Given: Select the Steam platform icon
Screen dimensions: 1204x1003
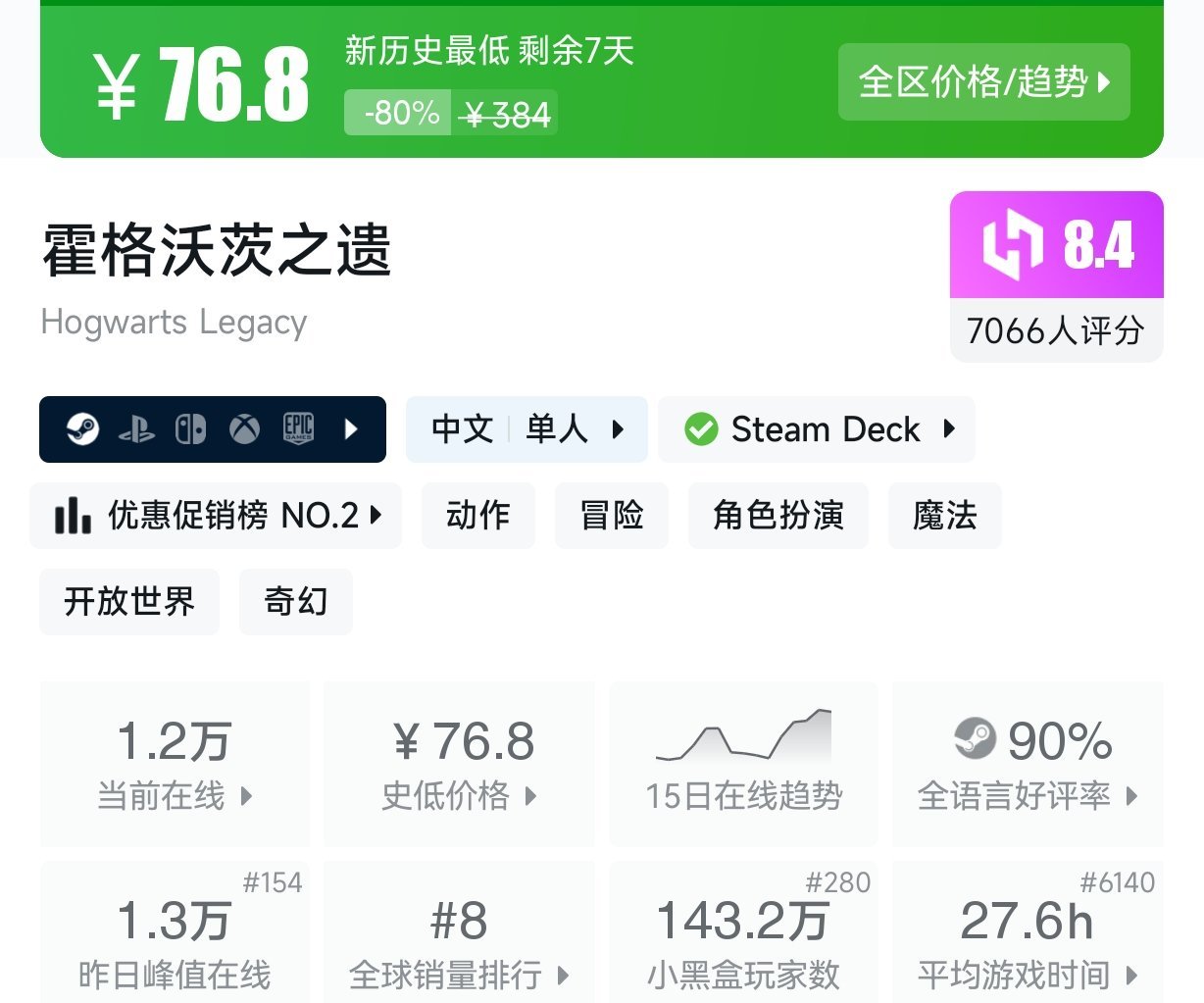Looking at the screenshot, I should pyautogui.click(x=82, y=428).
